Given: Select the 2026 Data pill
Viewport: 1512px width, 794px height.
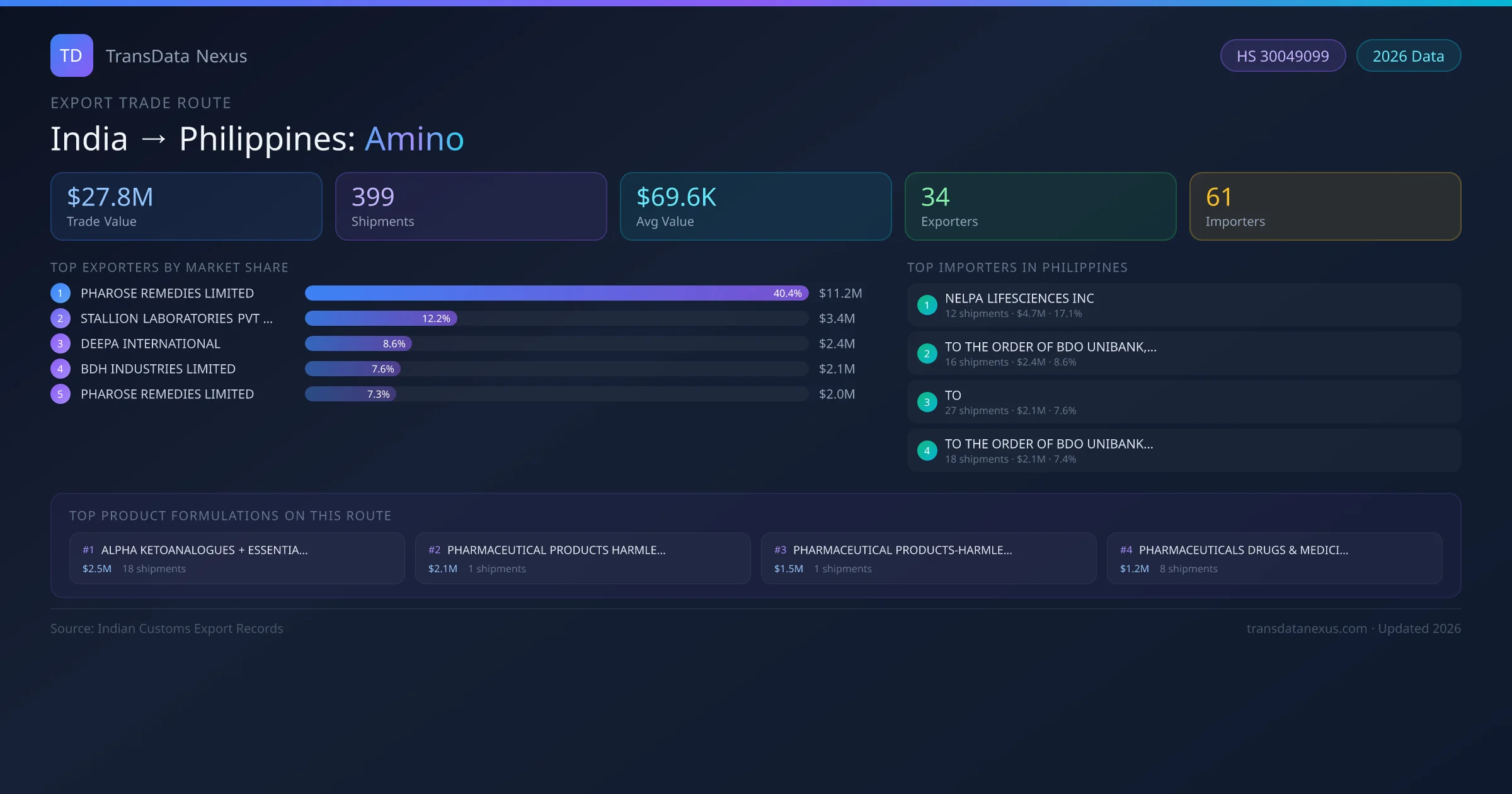Looking at the screenshot, I should (1408, 56).
